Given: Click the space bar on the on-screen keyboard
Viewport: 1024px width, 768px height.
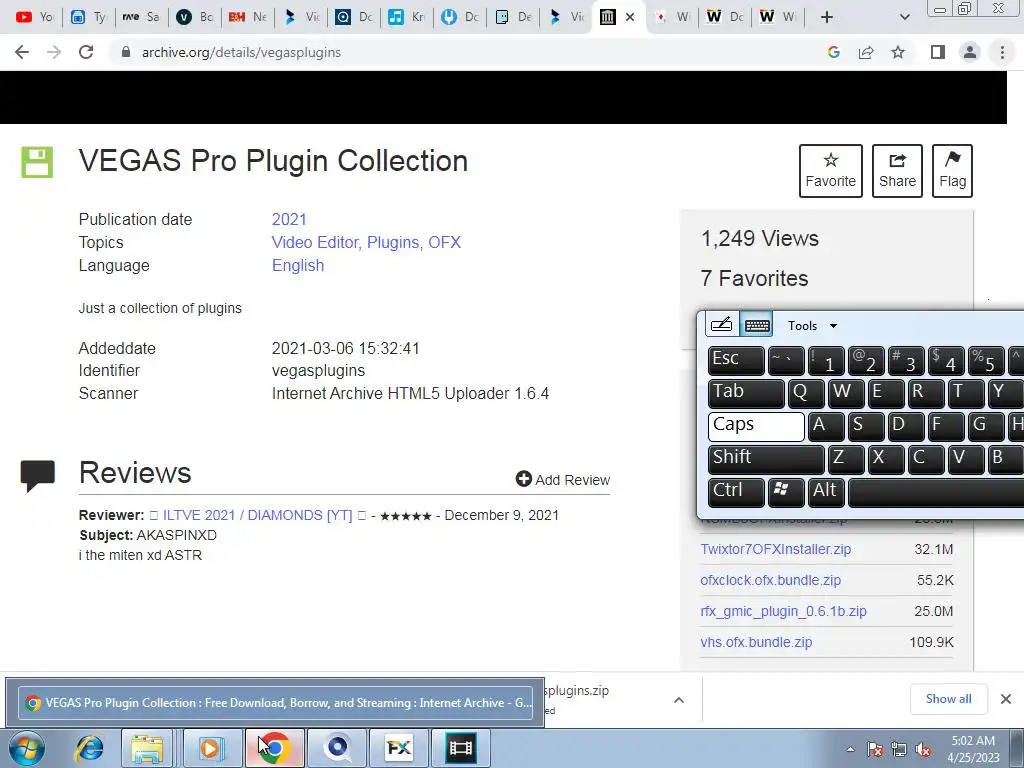Looking at the screenshot, I should coord(936,492).
